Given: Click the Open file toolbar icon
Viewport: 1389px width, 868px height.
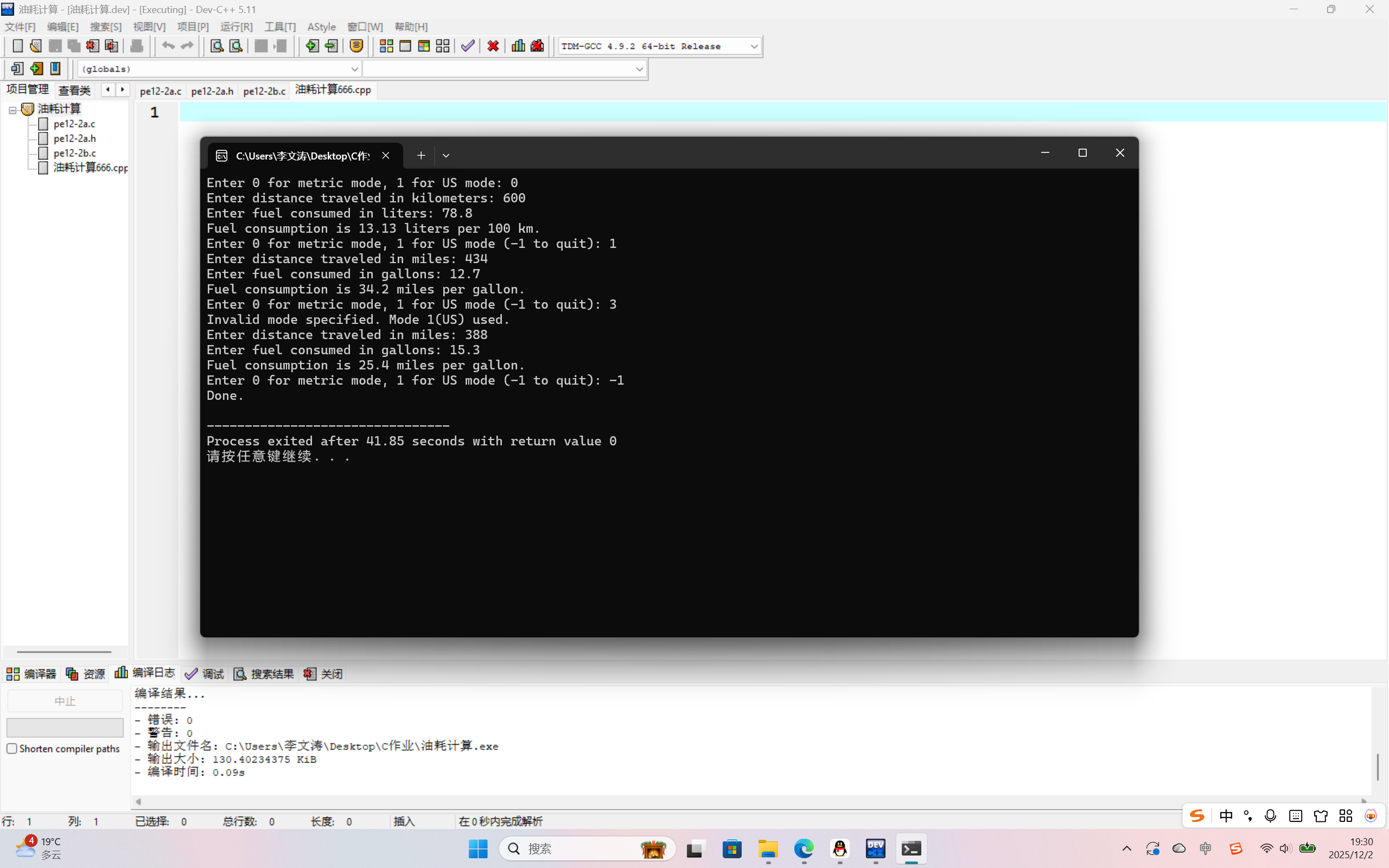Looking at the screenshot, I should [x=36, y=46].
